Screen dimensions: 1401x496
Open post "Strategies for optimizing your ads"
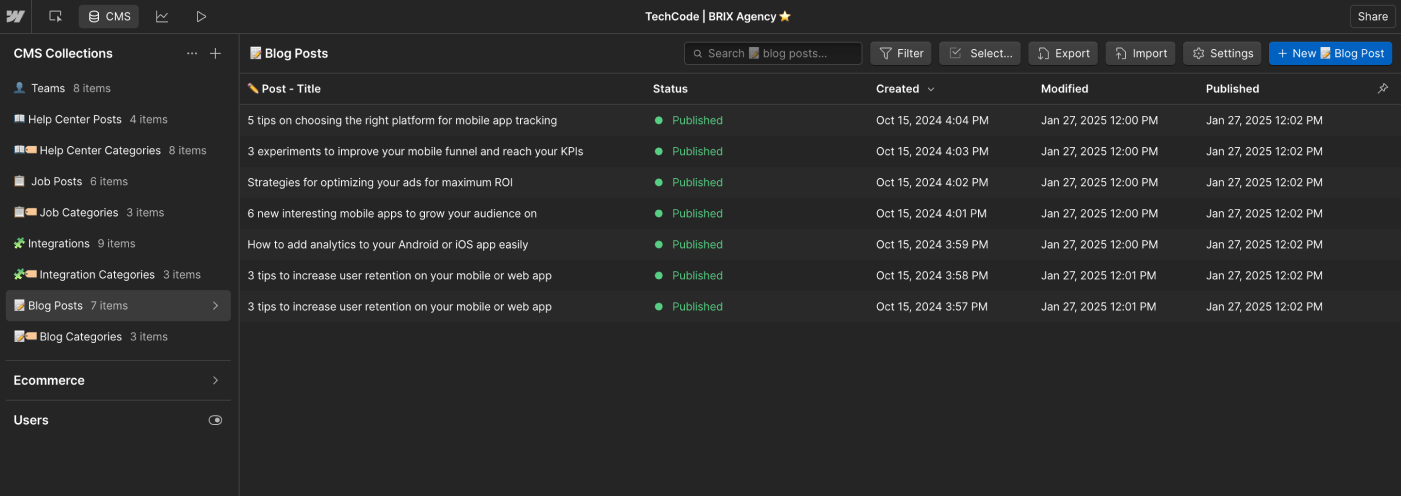pyautogui.click(x=380, y=182)
